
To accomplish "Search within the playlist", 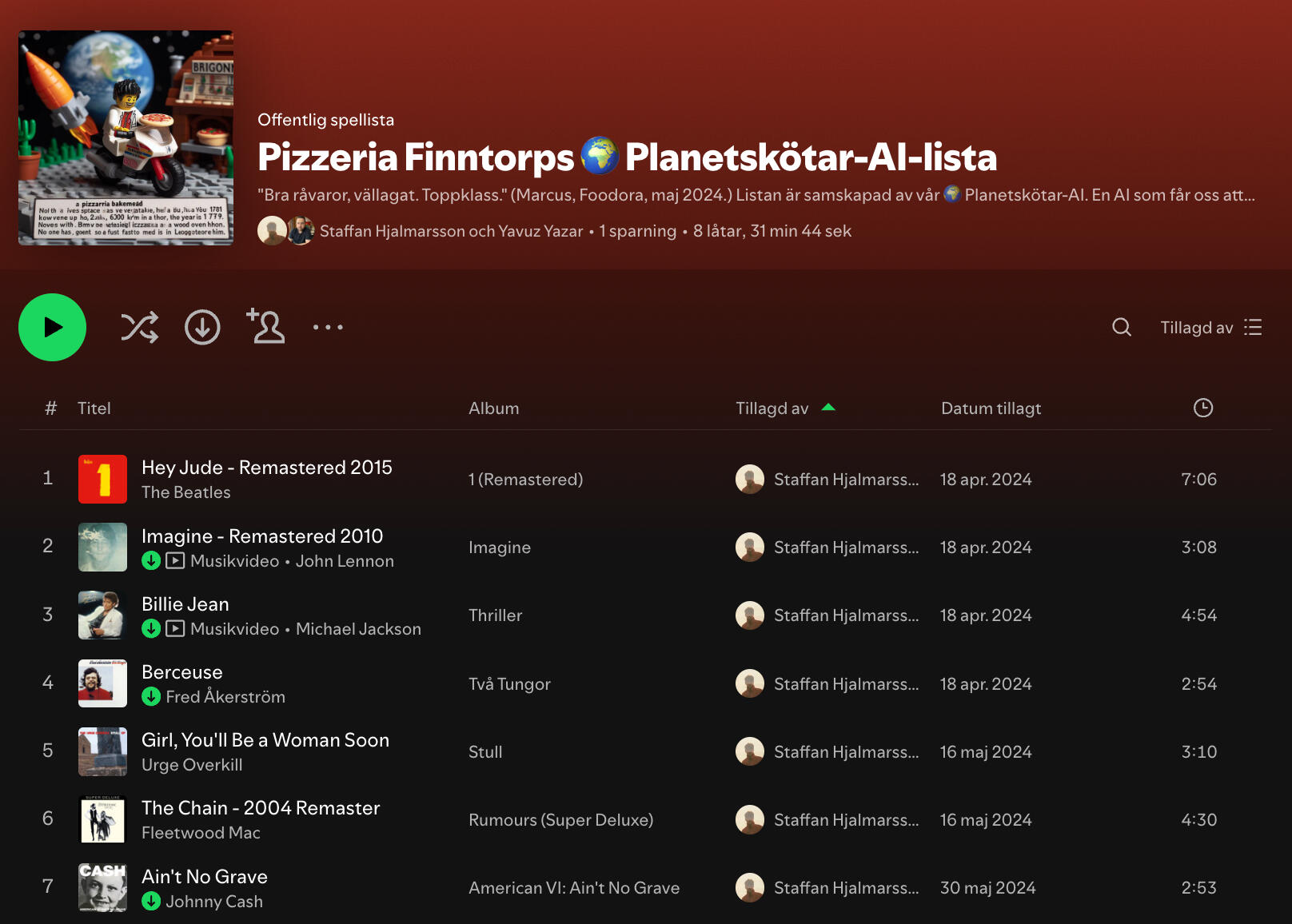I will coord(1122,328).
